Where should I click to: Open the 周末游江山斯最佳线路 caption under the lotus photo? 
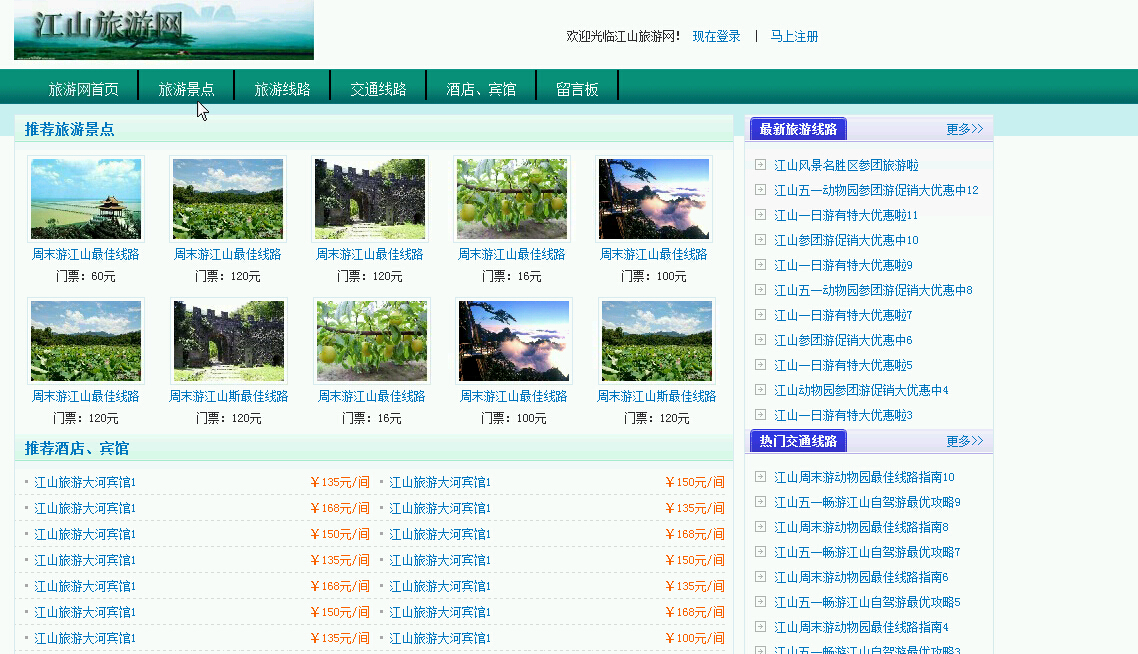click(x=657, y=397)
